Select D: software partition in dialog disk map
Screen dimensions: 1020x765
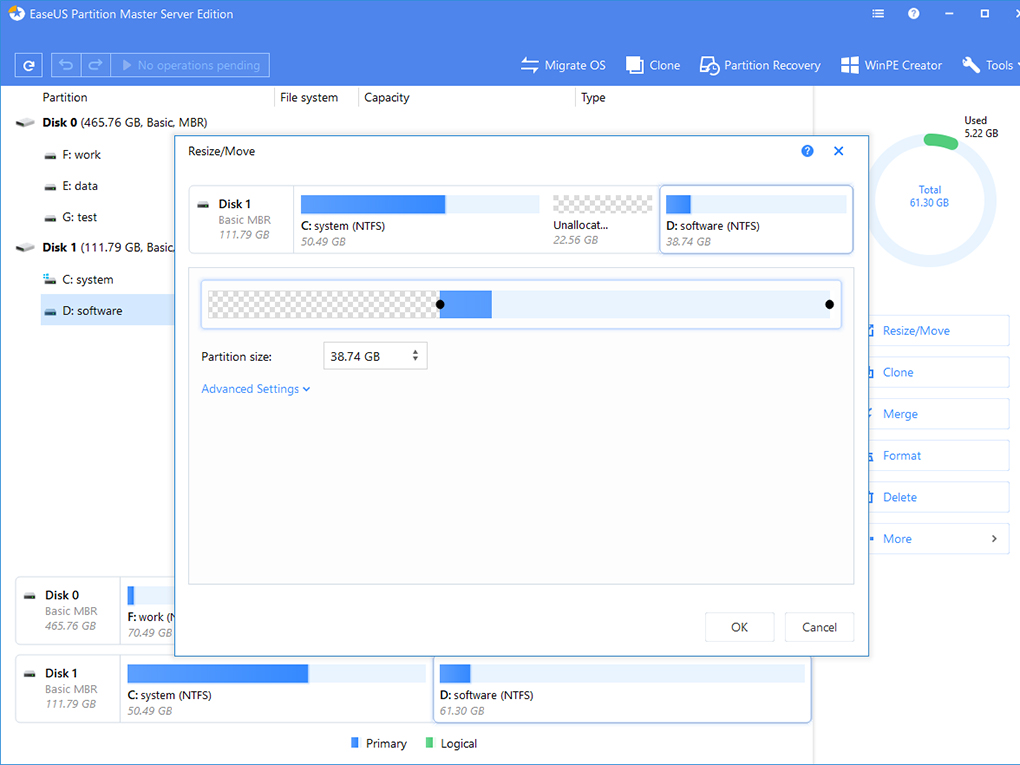point(756,220)
